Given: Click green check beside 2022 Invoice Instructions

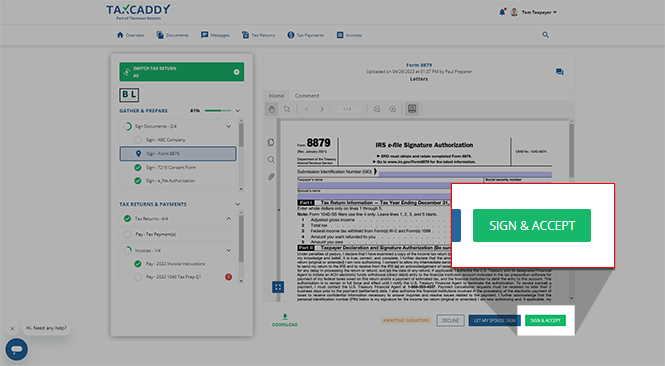Looking at the screenshot, I should click(x=137, y=264).
